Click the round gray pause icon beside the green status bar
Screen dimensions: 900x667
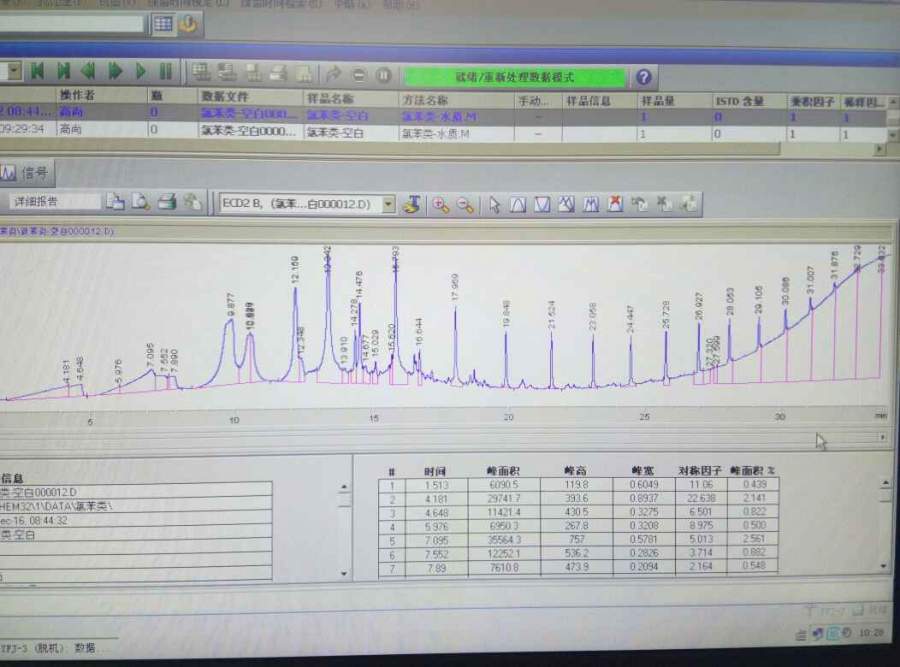pyautogui.click(x=383, y=75)
